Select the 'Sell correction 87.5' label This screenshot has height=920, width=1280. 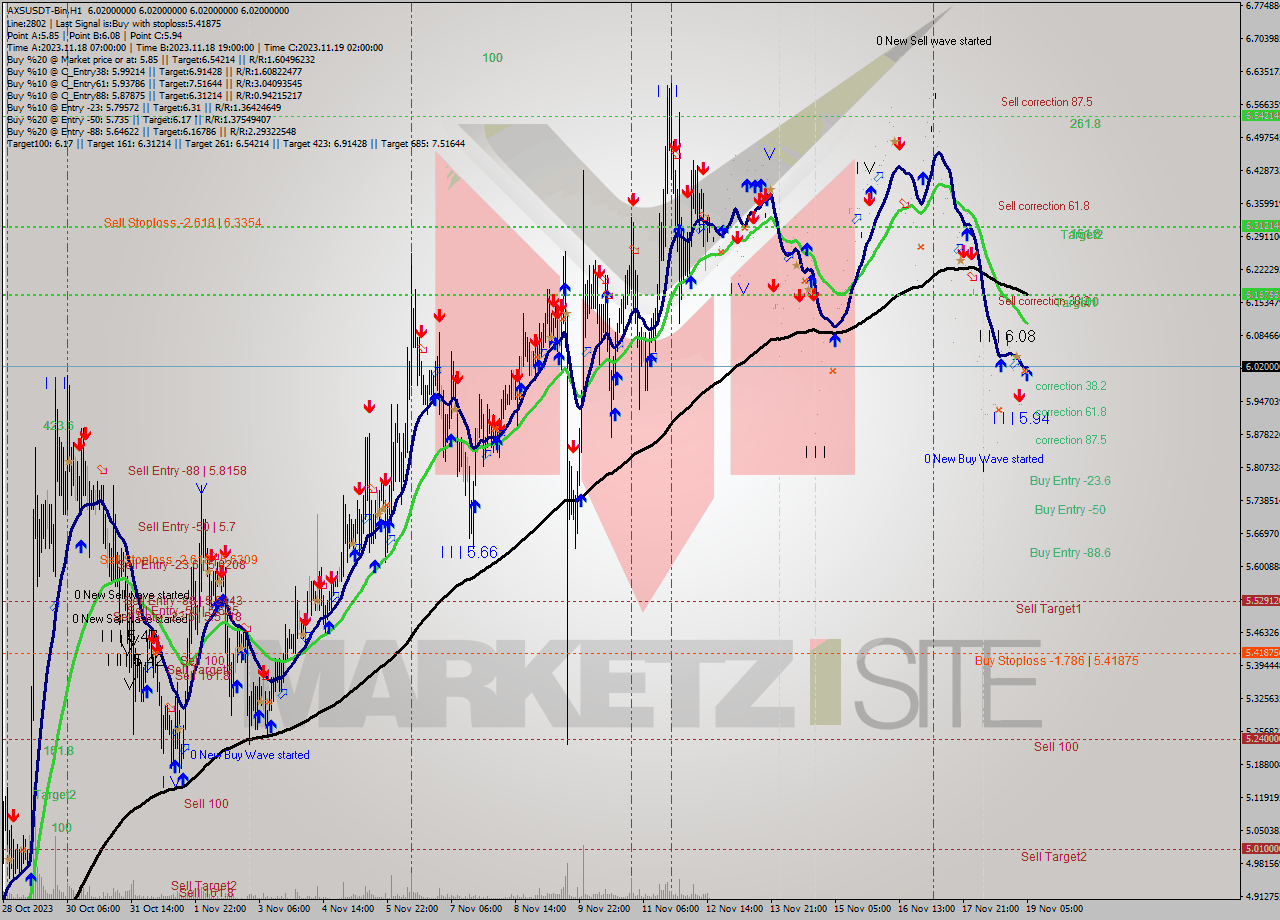coord(1046,102)
